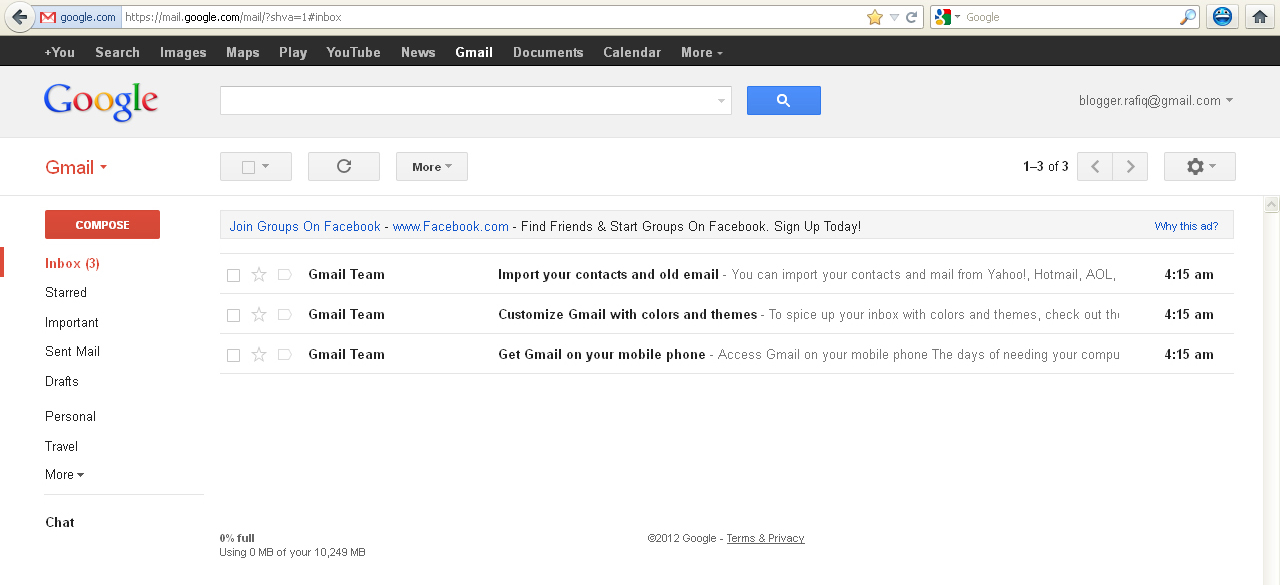Go to the older page with right chevron

tap(1129, 166)
